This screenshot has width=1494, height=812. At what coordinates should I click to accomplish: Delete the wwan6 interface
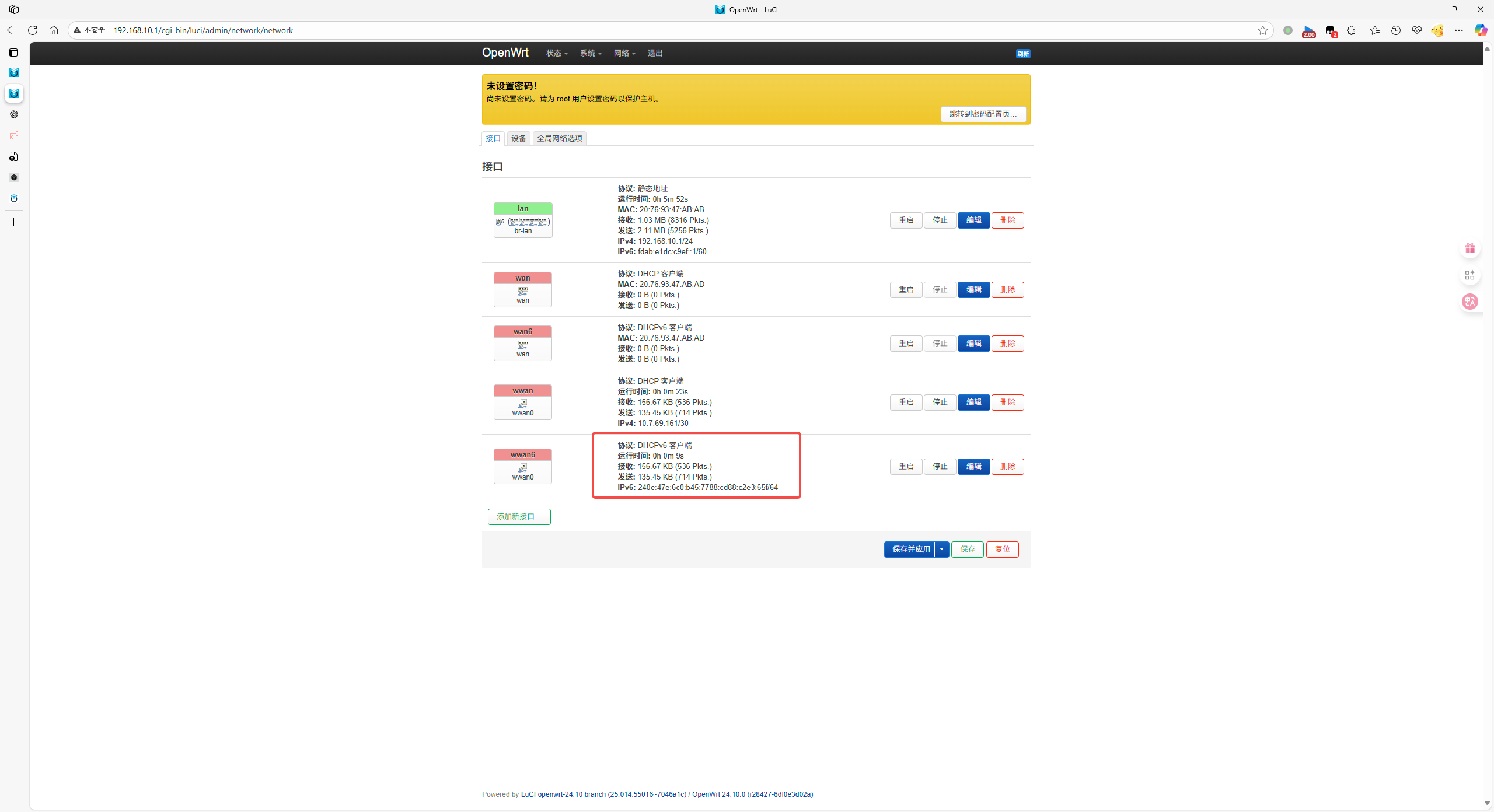1008,466
